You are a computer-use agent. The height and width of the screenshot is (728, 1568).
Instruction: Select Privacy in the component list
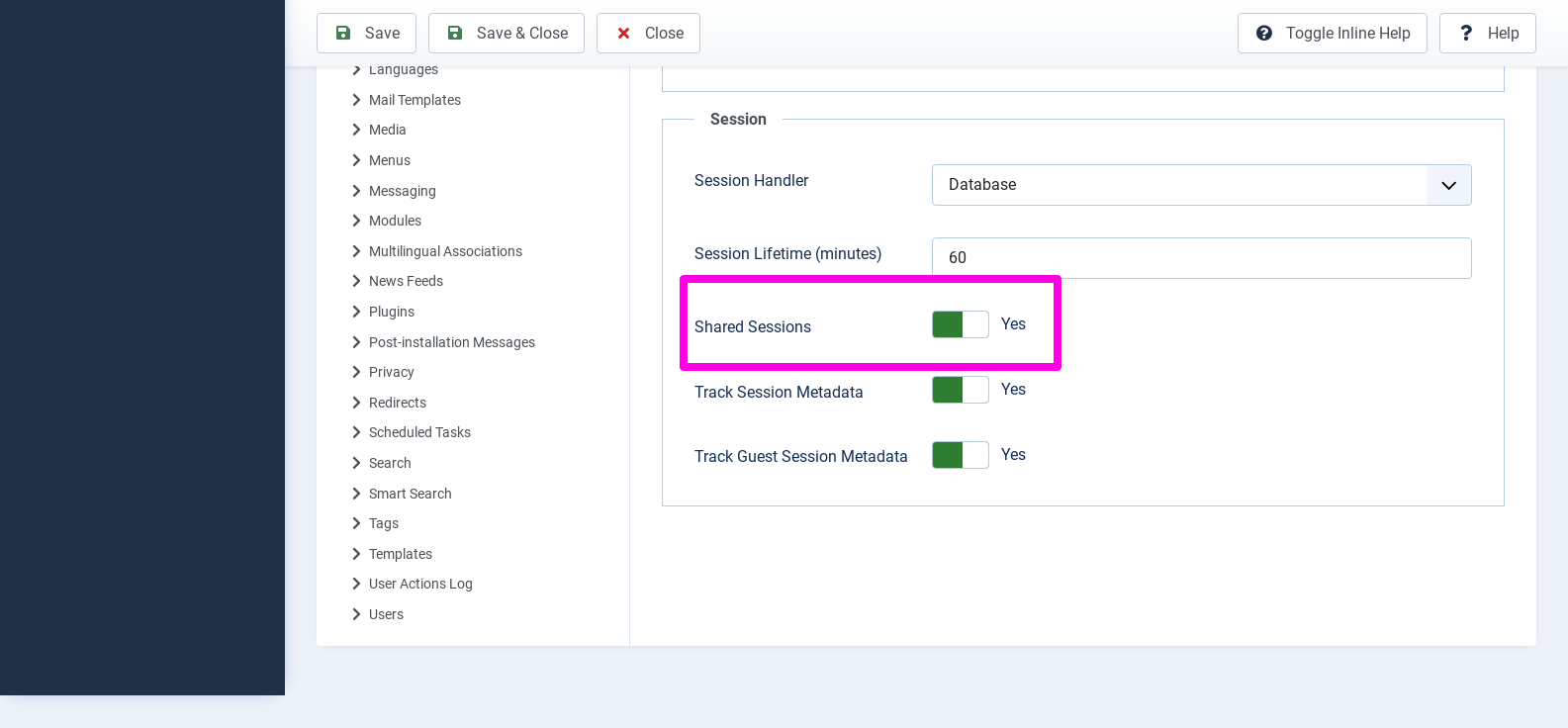coord(392,372)
